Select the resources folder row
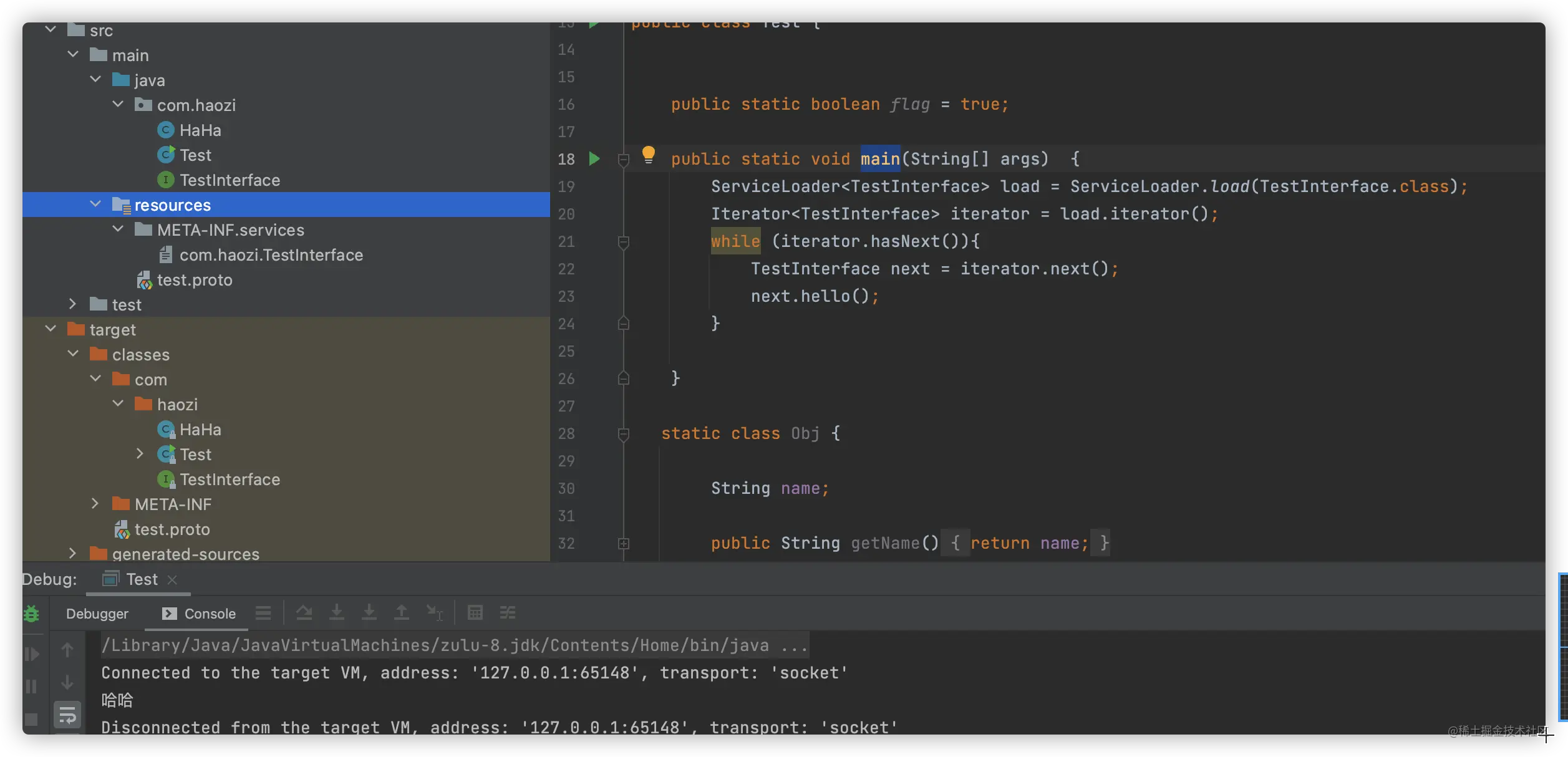This screenshot has width=1568, height=757. click(x=286, y=205)
